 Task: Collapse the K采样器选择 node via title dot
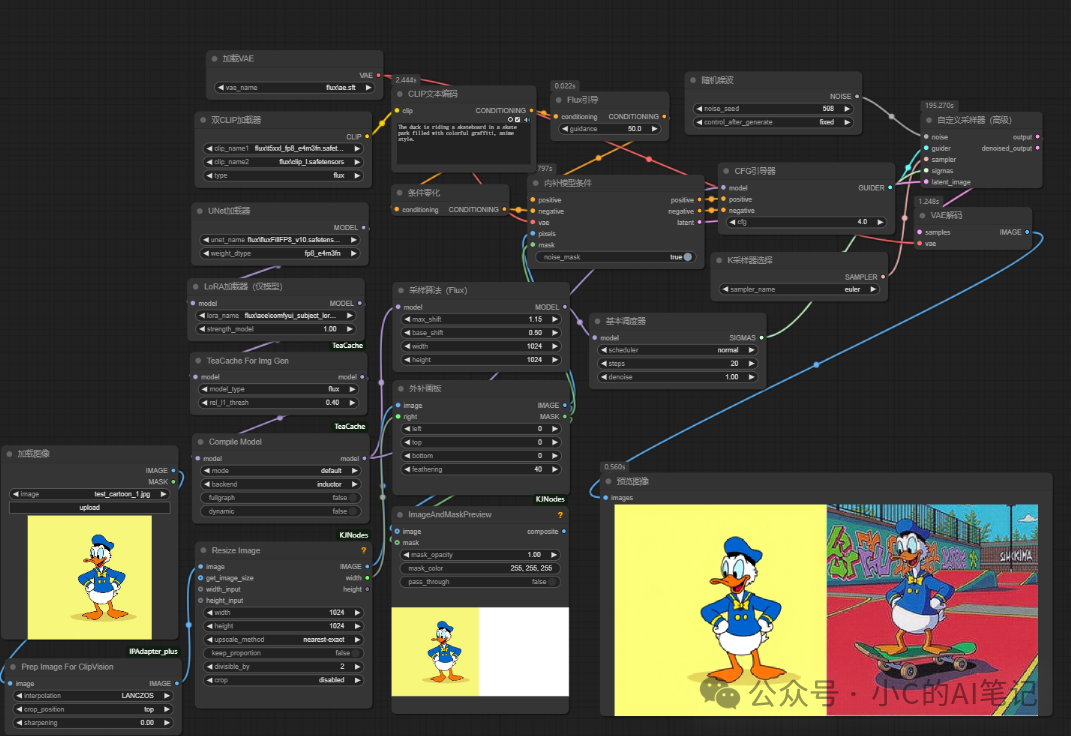(x=719, y=261)
